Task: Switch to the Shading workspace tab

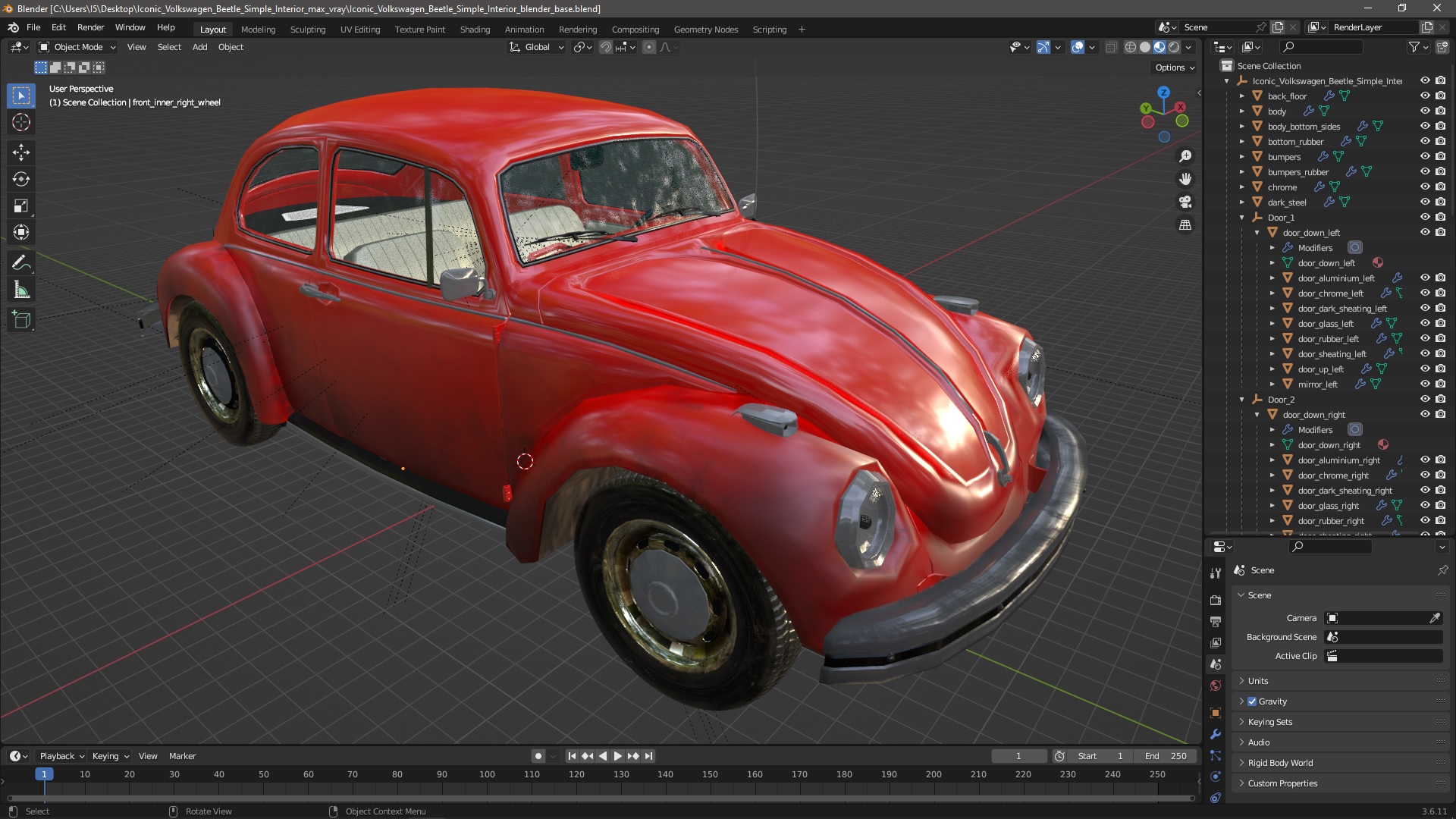Action: (475, 30)
